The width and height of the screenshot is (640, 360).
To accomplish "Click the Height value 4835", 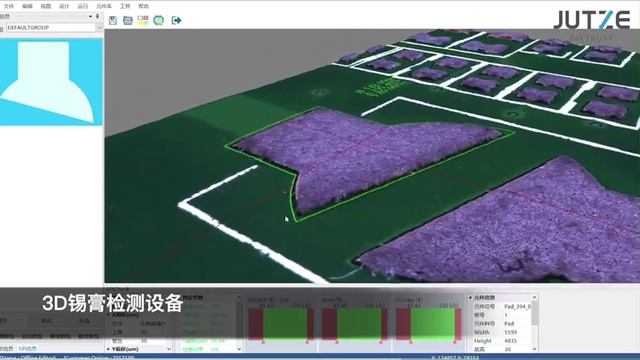I will [511, 341].
